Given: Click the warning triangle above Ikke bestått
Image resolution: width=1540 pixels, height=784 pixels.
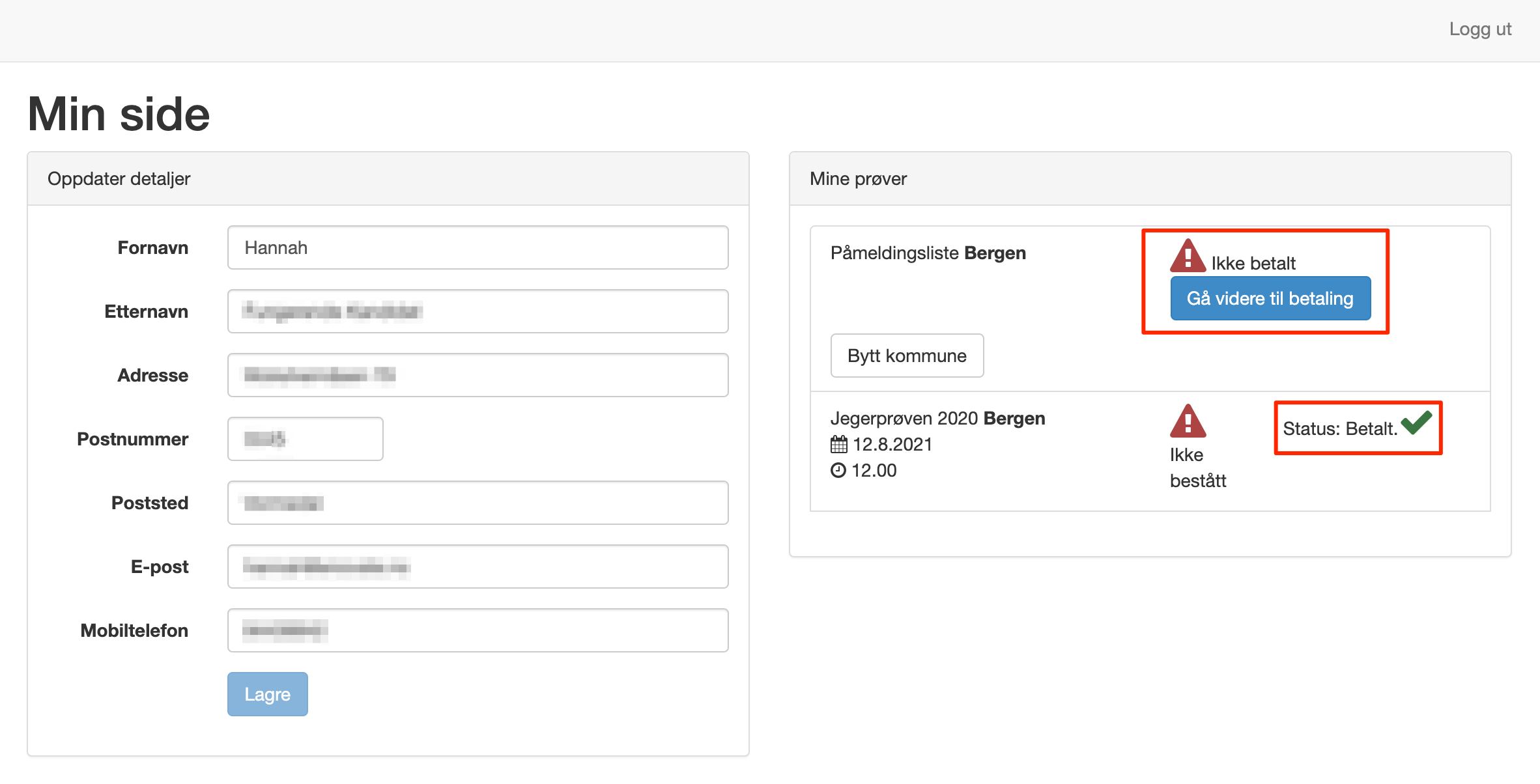Looking at the screenshot, I should (1188, 422).
